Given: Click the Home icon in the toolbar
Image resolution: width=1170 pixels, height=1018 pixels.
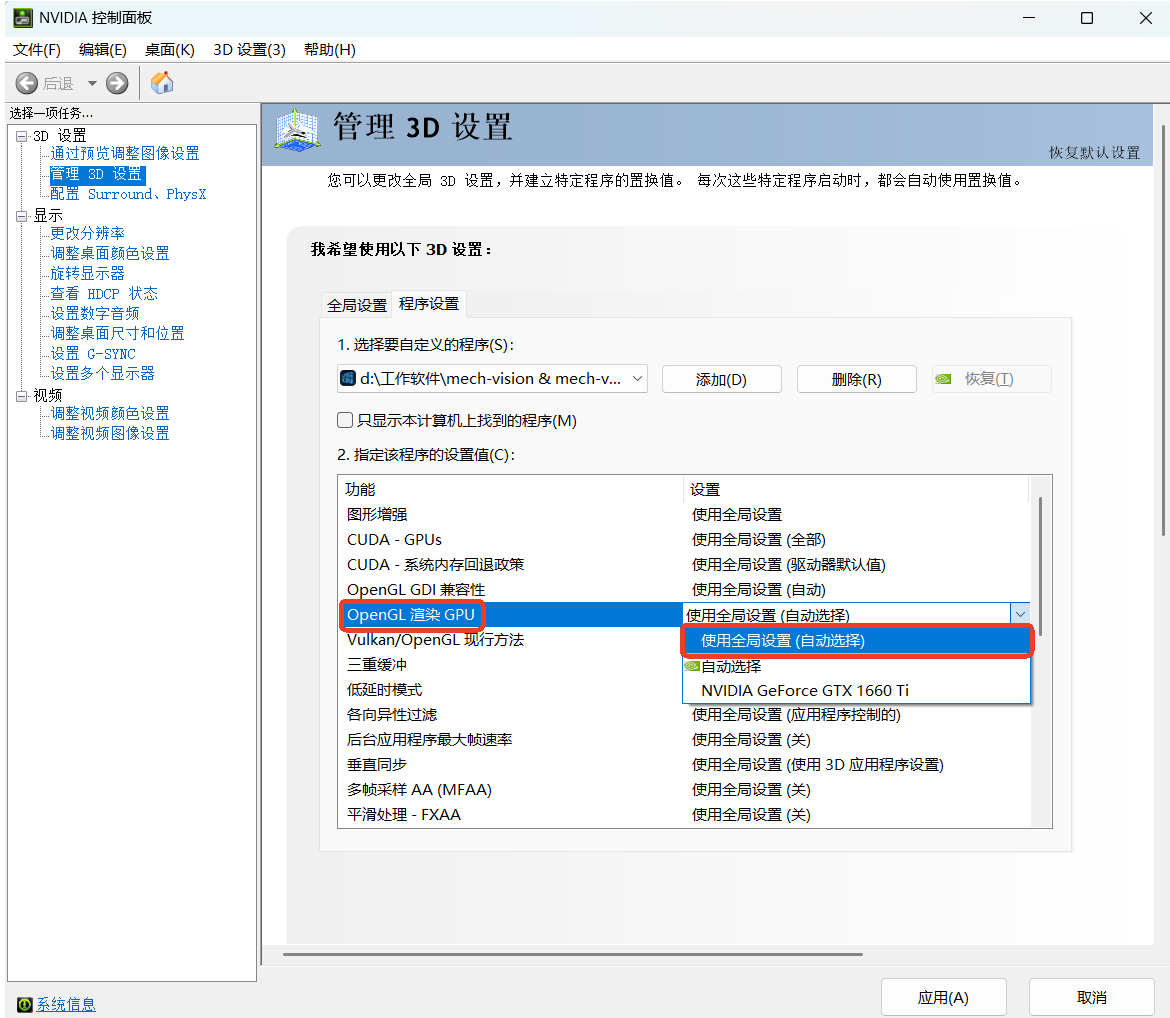Looking at the screenshot, I should (161, 83).
